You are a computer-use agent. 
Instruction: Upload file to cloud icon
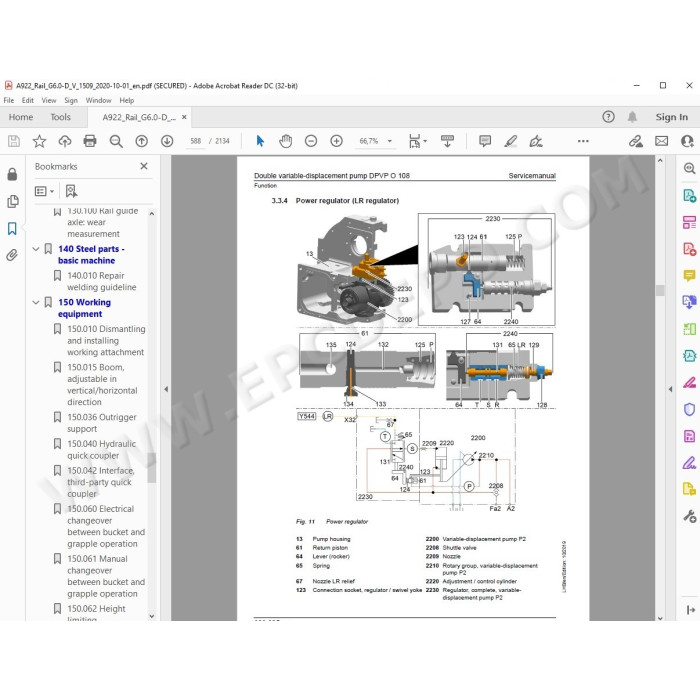(65, 142)
